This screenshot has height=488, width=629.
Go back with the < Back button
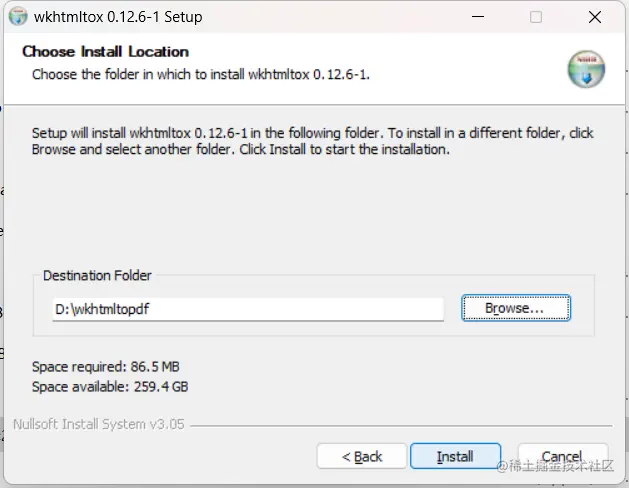(362, 456)
